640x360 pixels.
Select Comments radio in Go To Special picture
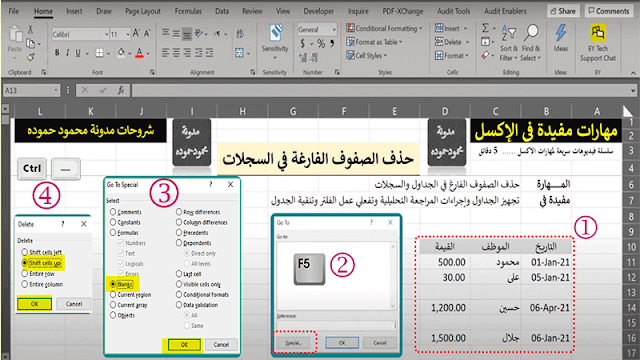113,212
